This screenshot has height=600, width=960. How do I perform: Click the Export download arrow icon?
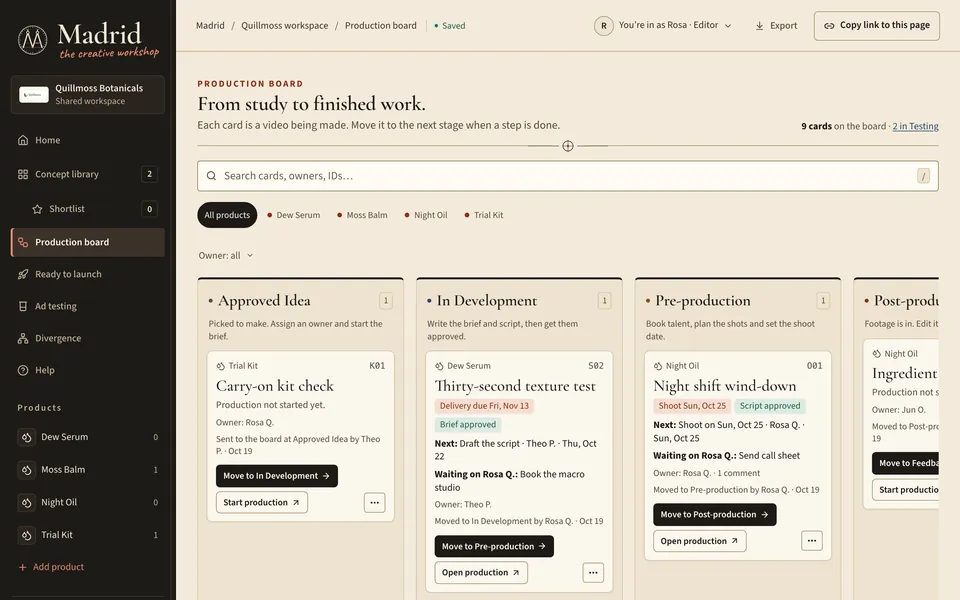[x=759, y=26]
